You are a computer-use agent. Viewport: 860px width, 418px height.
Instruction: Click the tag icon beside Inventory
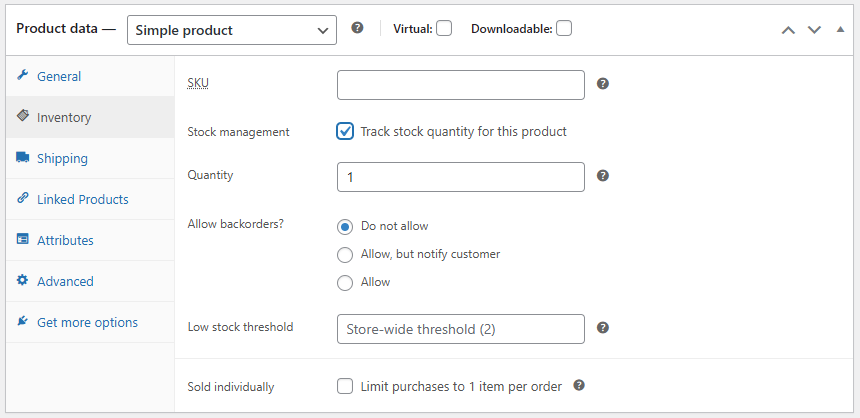pyautogui.click(x=22, y=116)
